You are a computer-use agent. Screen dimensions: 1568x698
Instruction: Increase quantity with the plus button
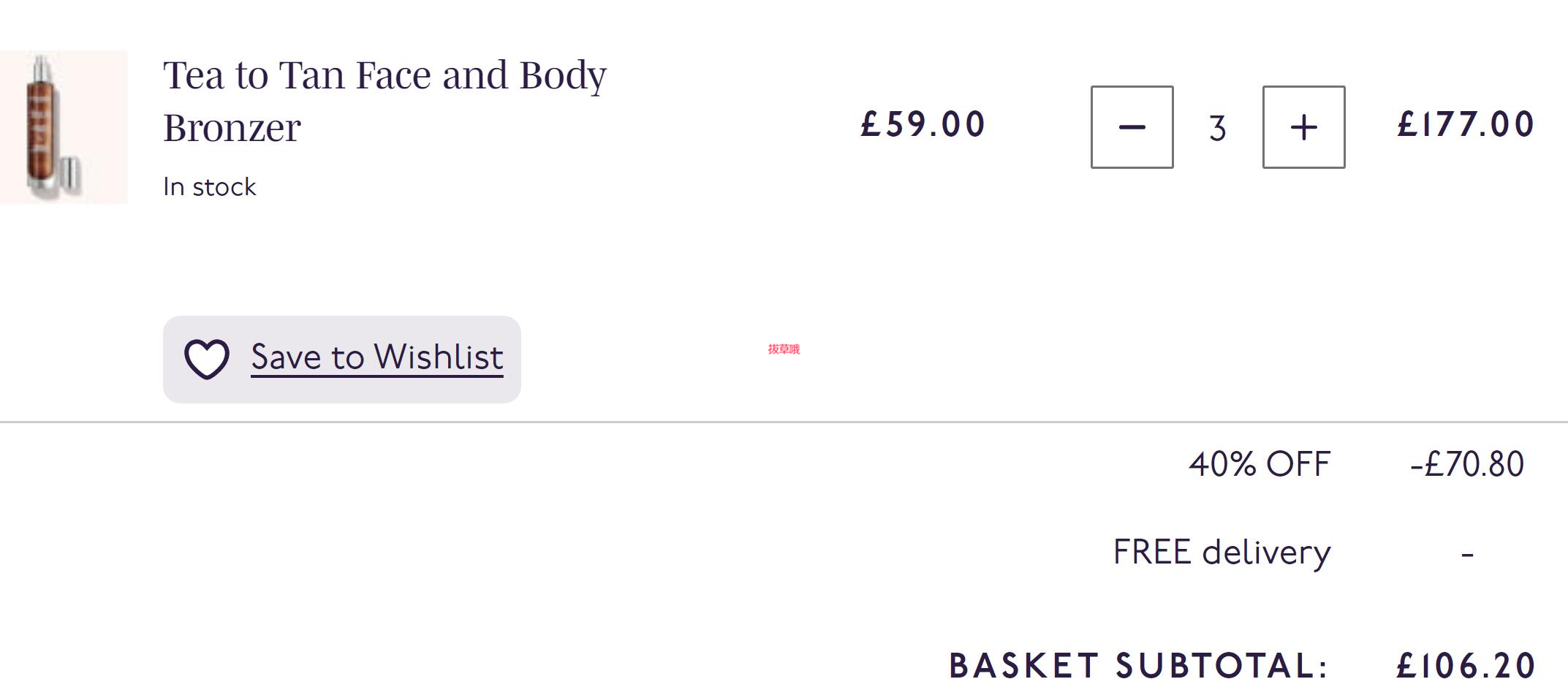pos(1303,127)
